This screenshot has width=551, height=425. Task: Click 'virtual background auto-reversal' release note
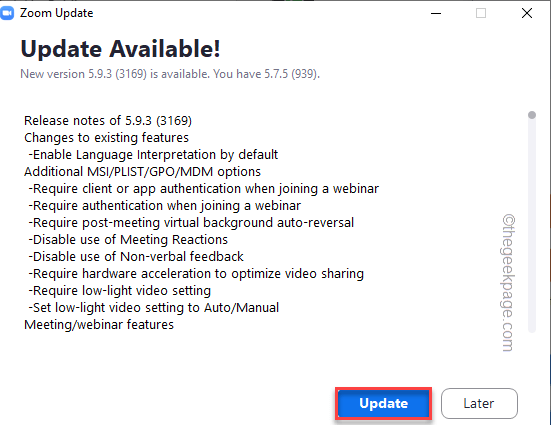point(191,223)
